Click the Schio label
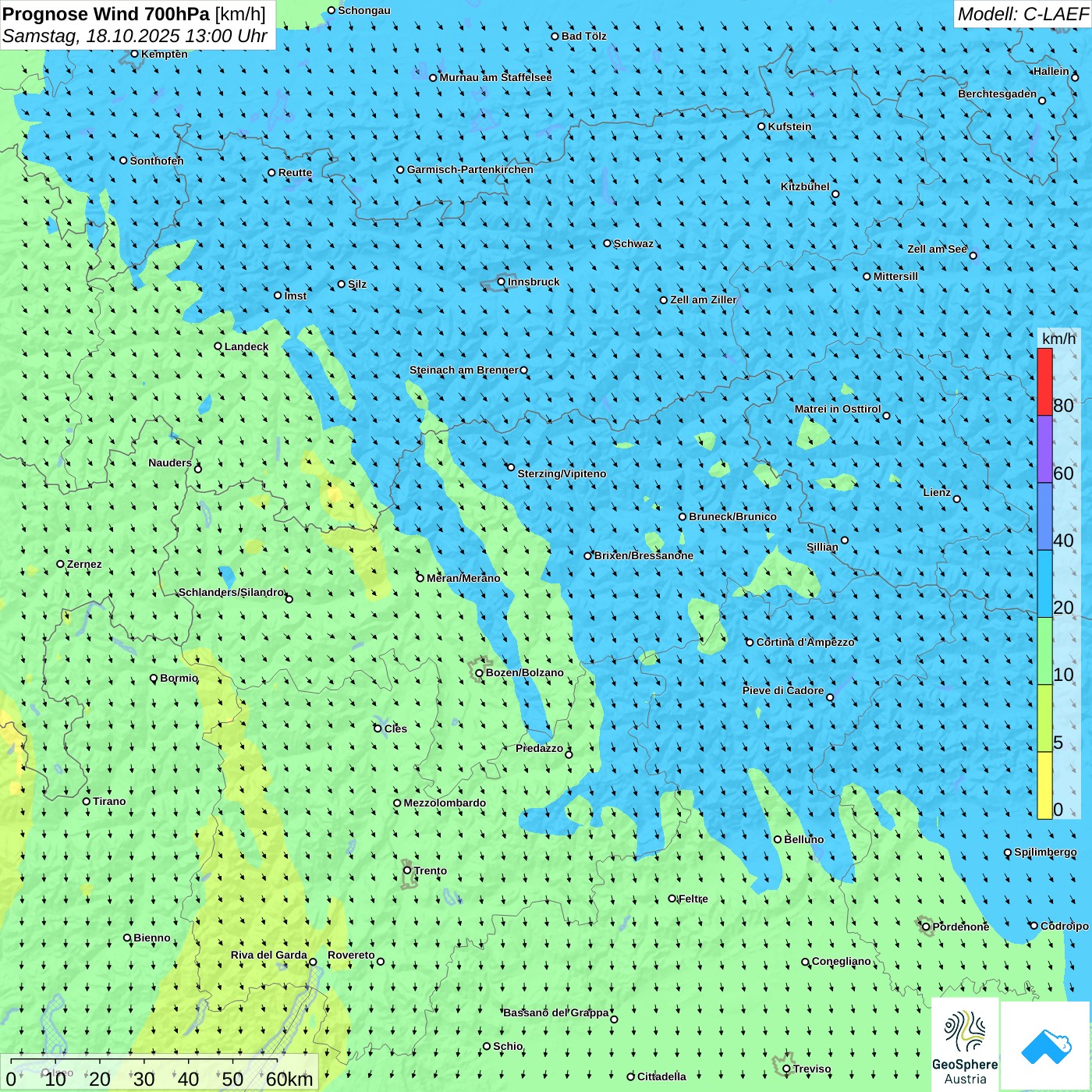The width and height of the screenshot is (1092, 1092). pyautogui.click(x=508, y=1046)
